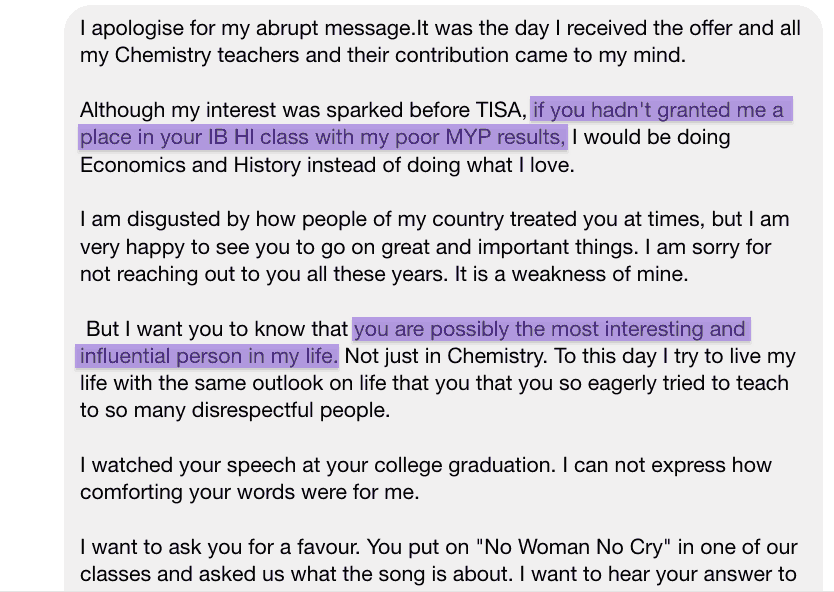Viewport: 834px width, 592px height.
Task: Click "classes and asked us what" line
Action: [x=438, y=574]
